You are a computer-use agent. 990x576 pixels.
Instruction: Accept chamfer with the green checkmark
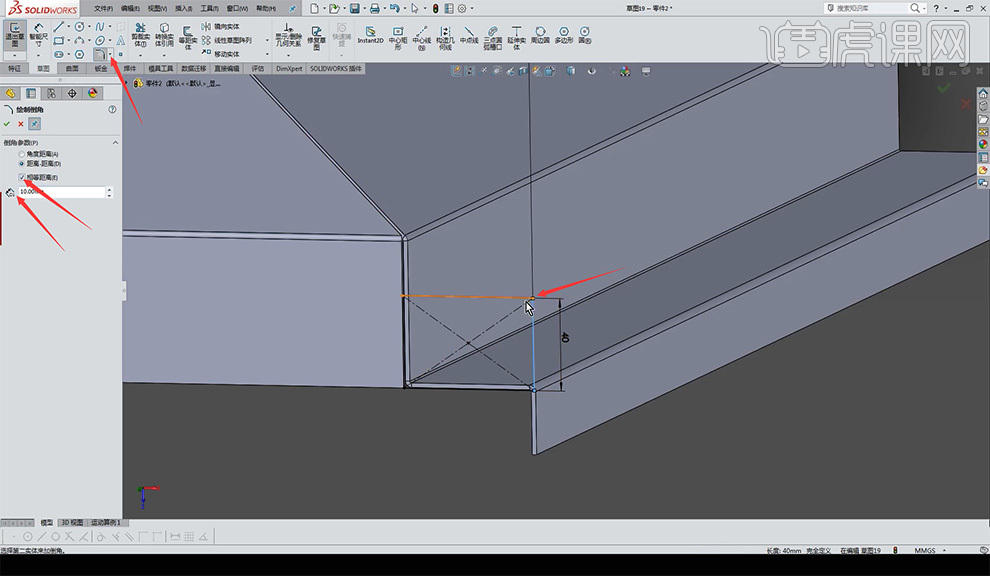7,124
